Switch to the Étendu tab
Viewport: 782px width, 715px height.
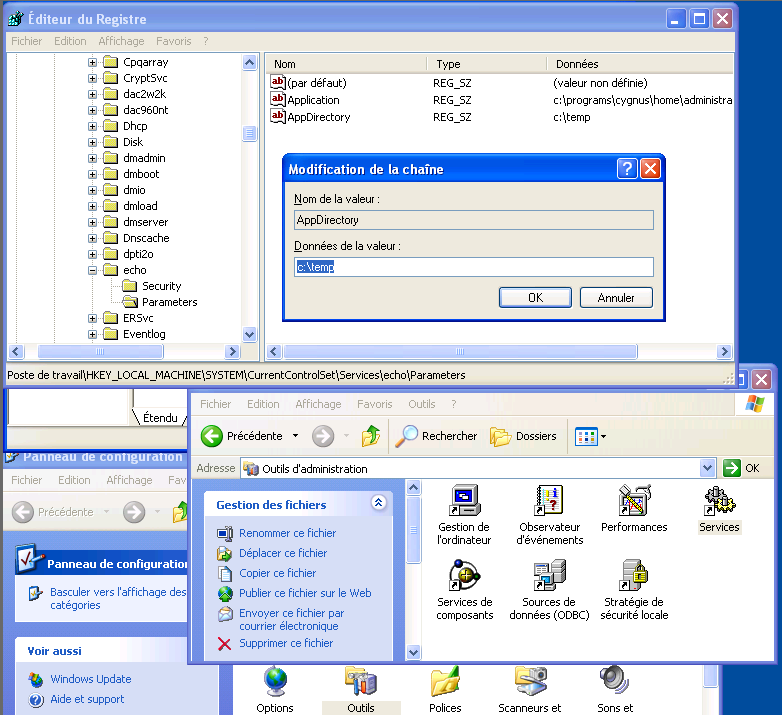[x=160, y=417]
